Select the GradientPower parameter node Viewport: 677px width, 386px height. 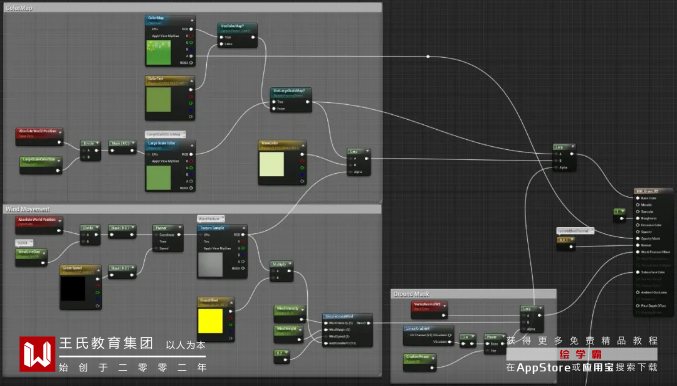click(420, 363)
